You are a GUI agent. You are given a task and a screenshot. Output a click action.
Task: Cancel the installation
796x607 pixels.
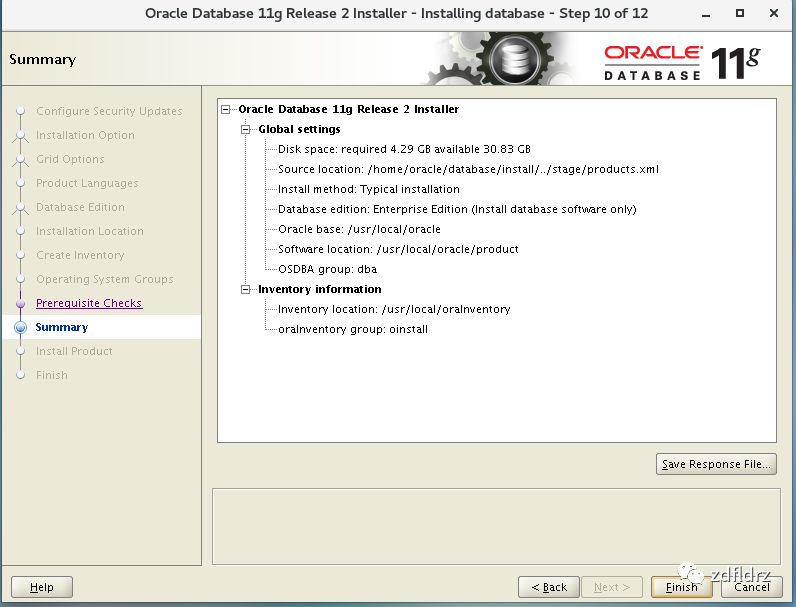click(x=752, y=587)
